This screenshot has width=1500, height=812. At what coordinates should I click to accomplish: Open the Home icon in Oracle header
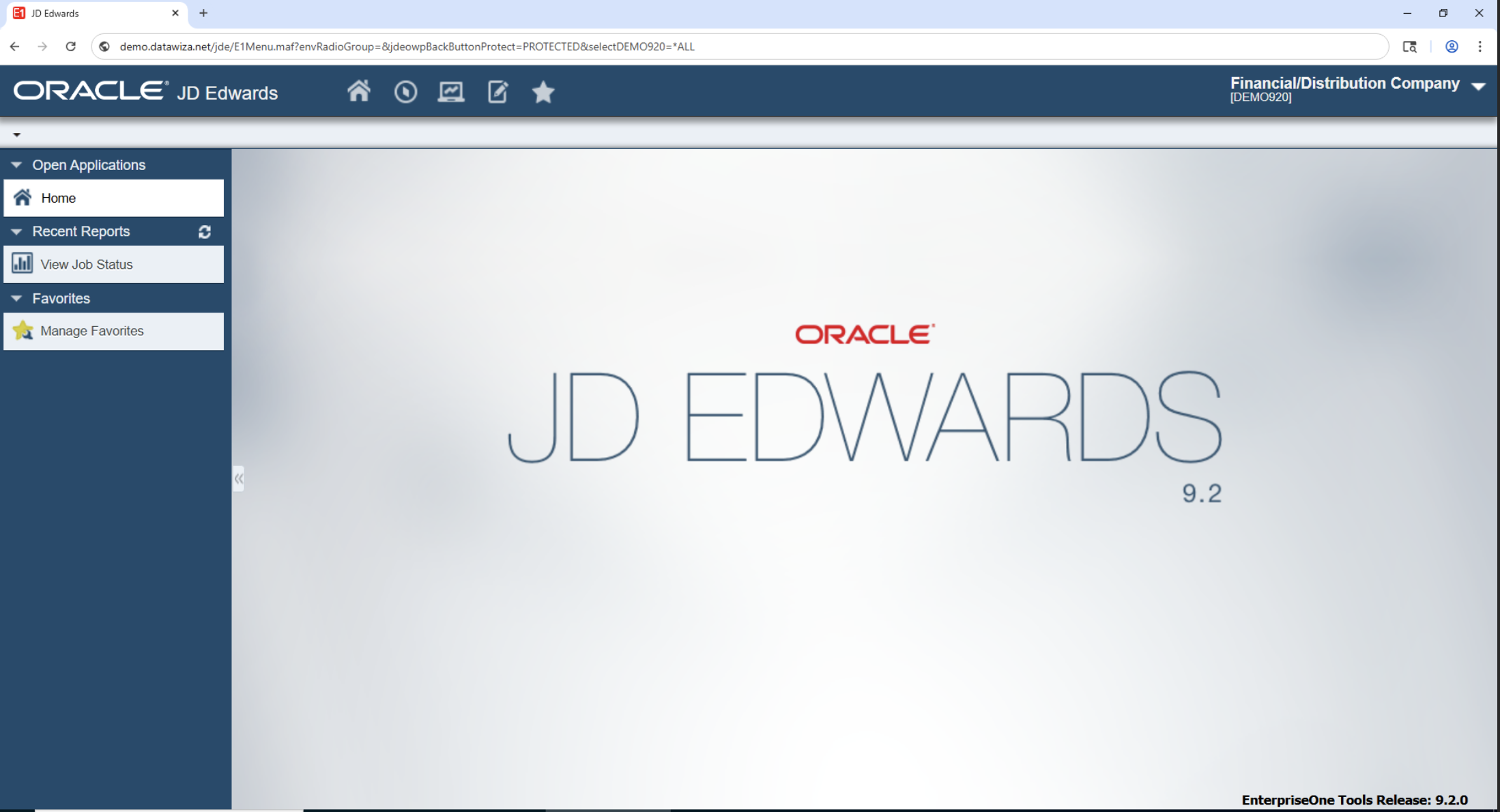(358, 91)
